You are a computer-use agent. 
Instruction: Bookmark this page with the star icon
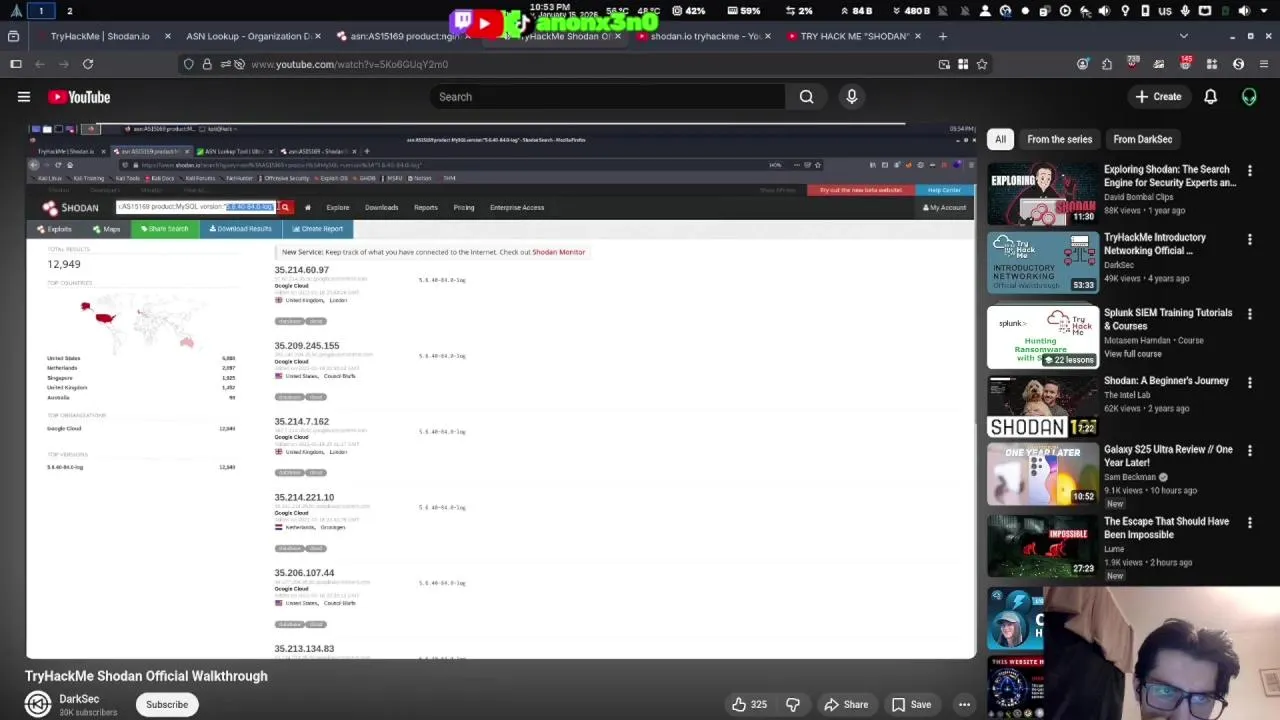tap(982, 64)
